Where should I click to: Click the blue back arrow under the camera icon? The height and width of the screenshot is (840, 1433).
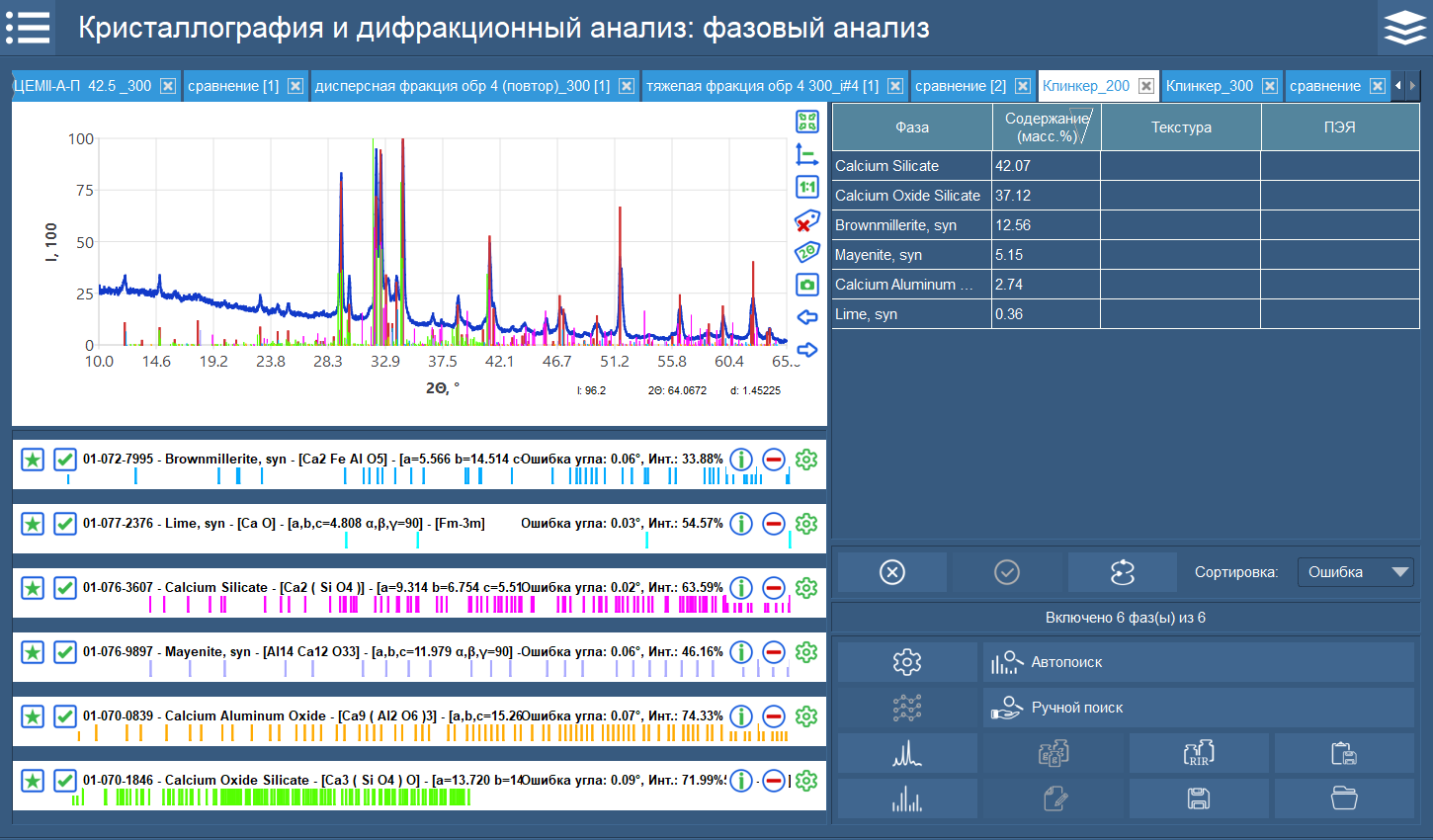click(808, 314)
